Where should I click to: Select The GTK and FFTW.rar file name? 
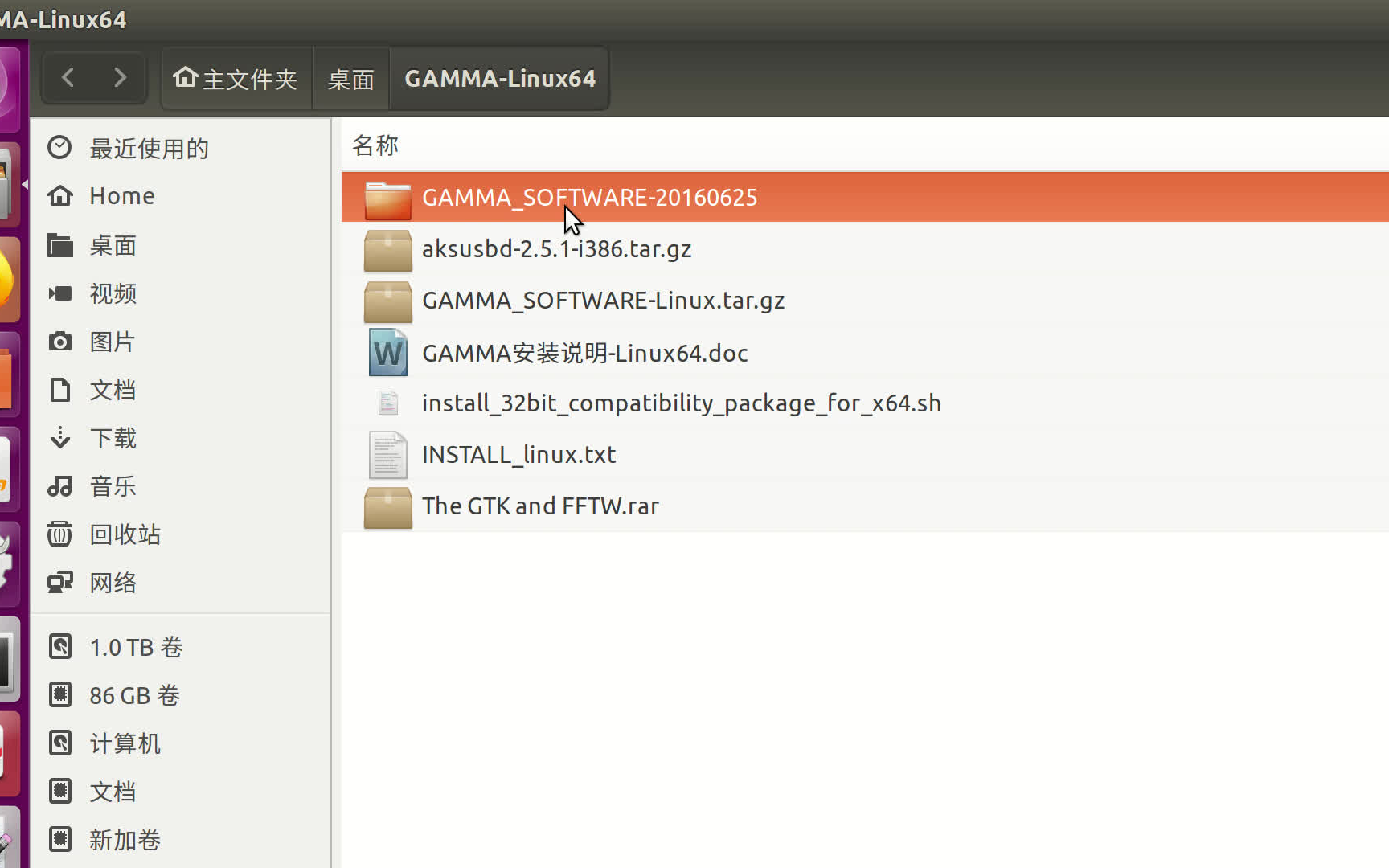point(540,506)
